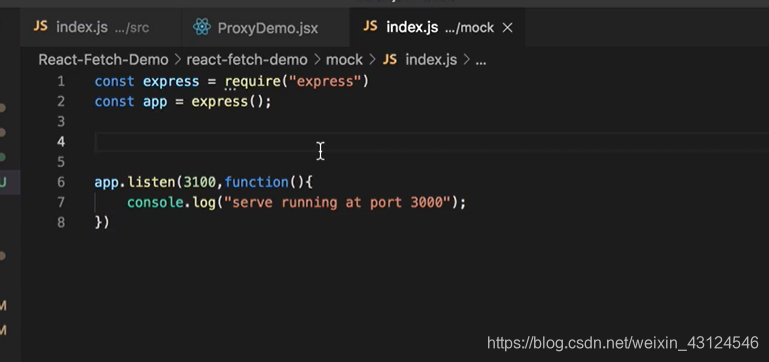
Task: Click line number 8 in the gutter
Action: tap(61, 222)
